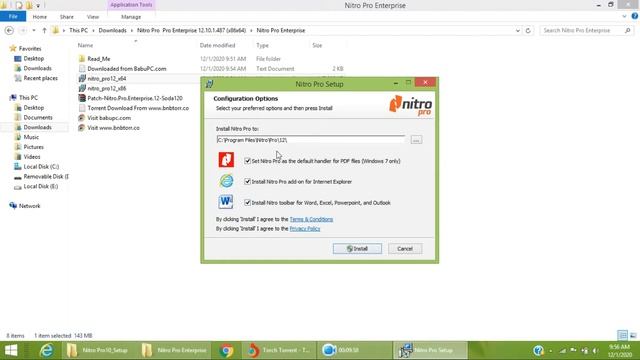Refresh the Explorer folder view
Viewport: 640px width, 360px height.
coord(528,31)
